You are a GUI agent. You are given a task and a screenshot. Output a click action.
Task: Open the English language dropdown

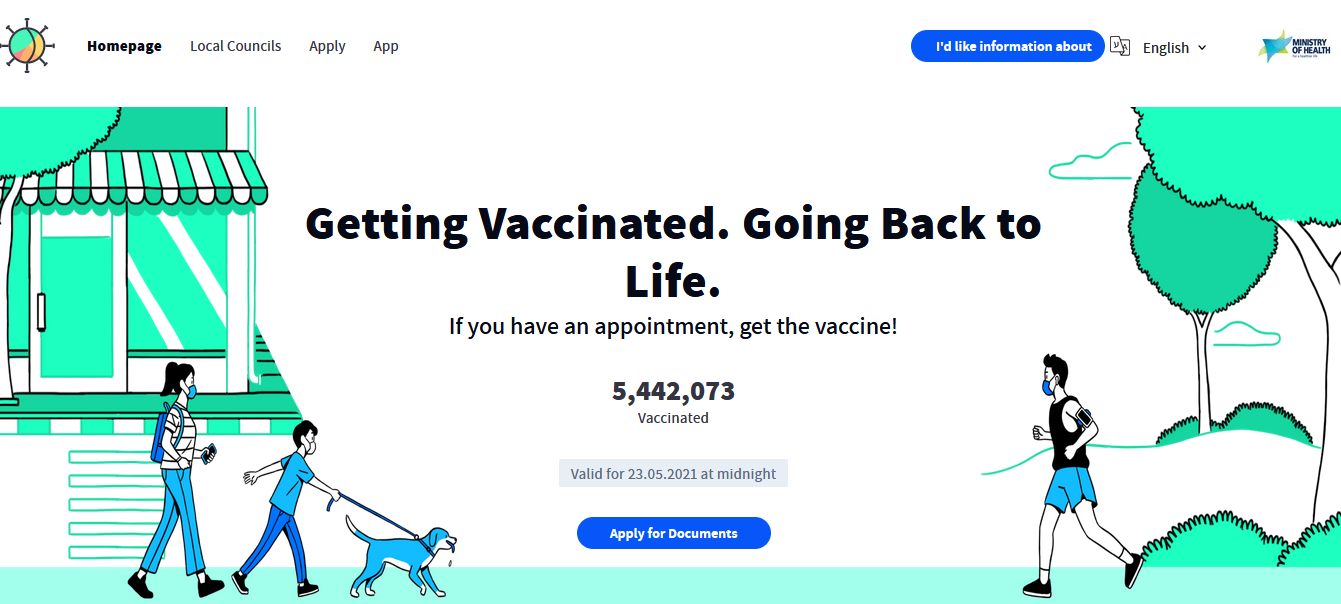click(1166, 48)
